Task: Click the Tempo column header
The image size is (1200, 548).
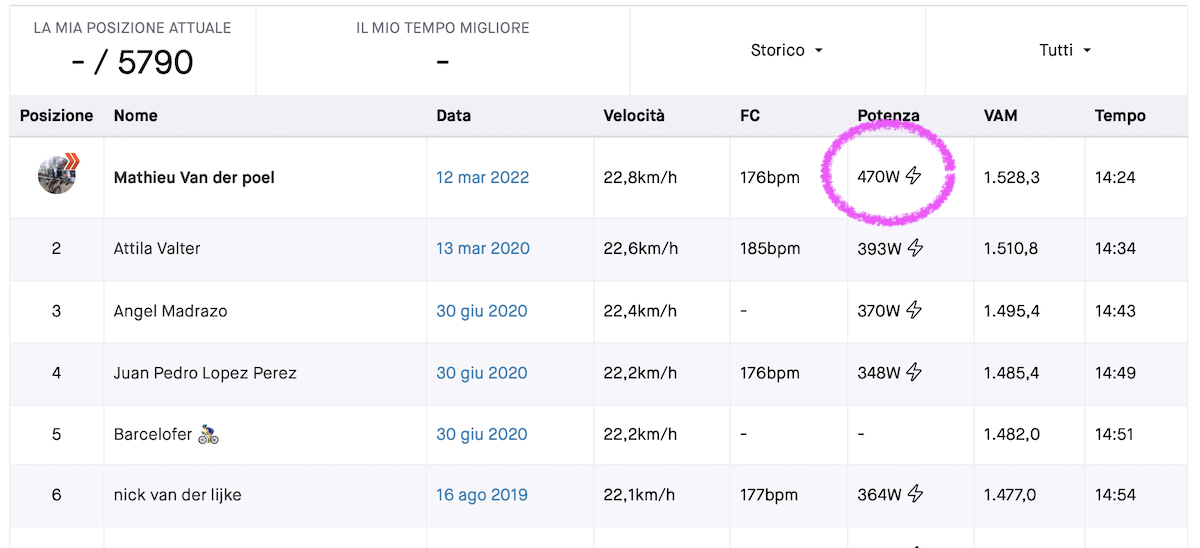Action: tap(1120, 116)
